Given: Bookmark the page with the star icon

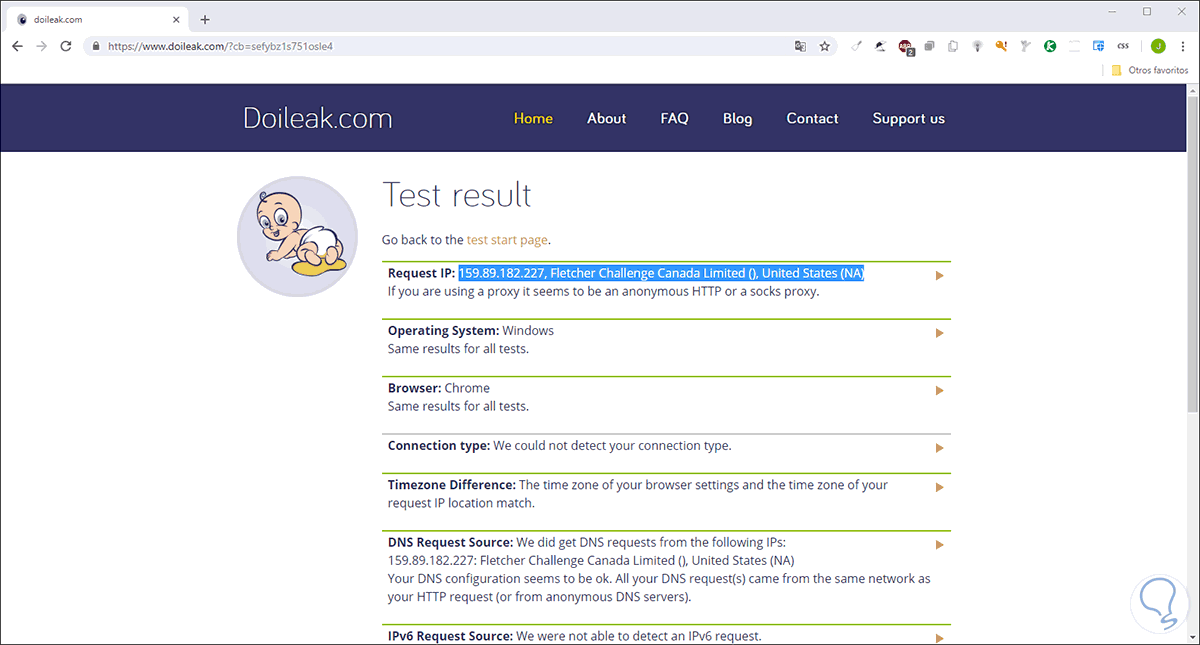Looking at the screenshot, I should coord(825,46).
